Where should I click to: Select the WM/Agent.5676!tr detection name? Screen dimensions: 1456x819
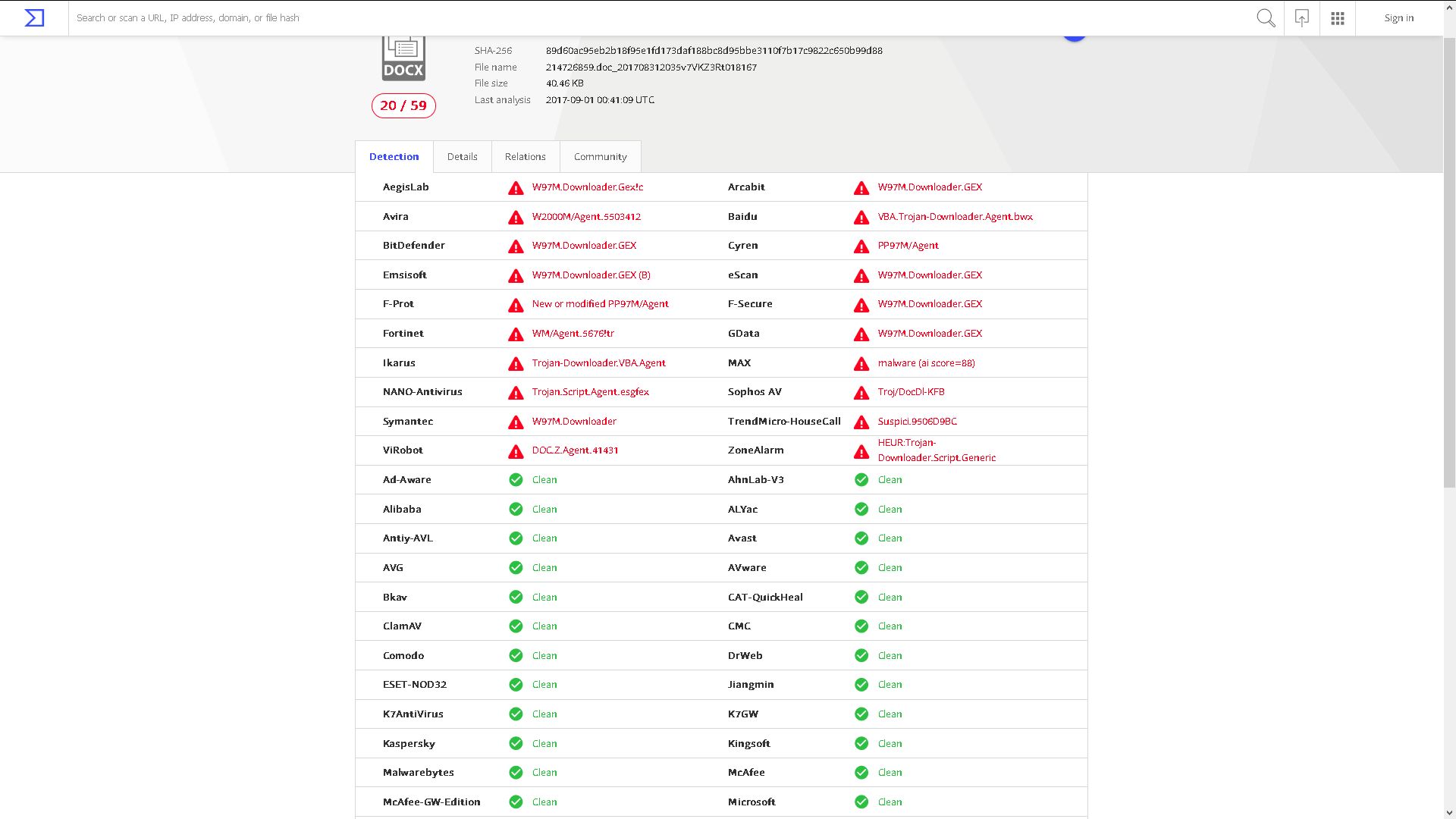pos(573,334)
